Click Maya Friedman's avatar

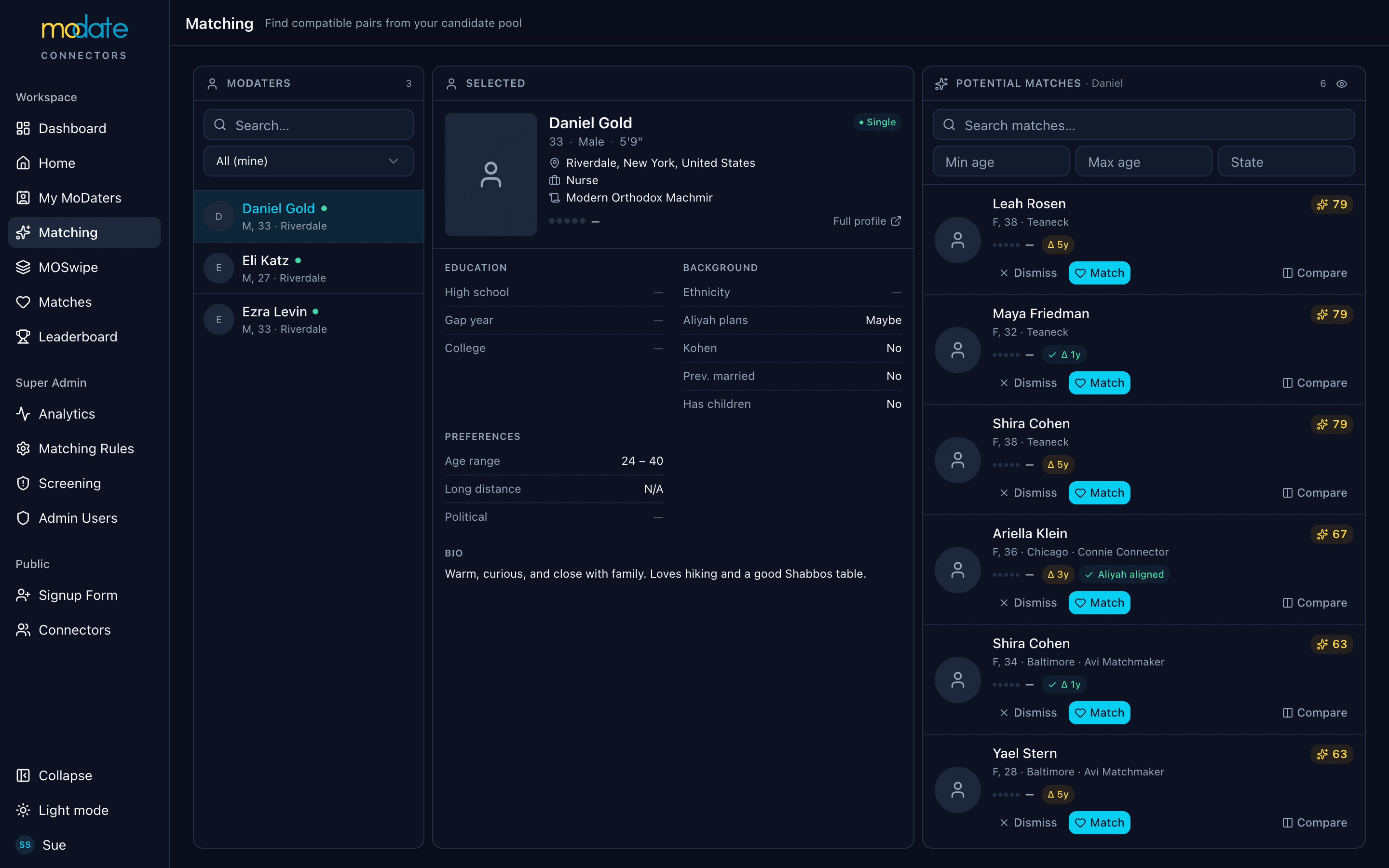[957, 350]
